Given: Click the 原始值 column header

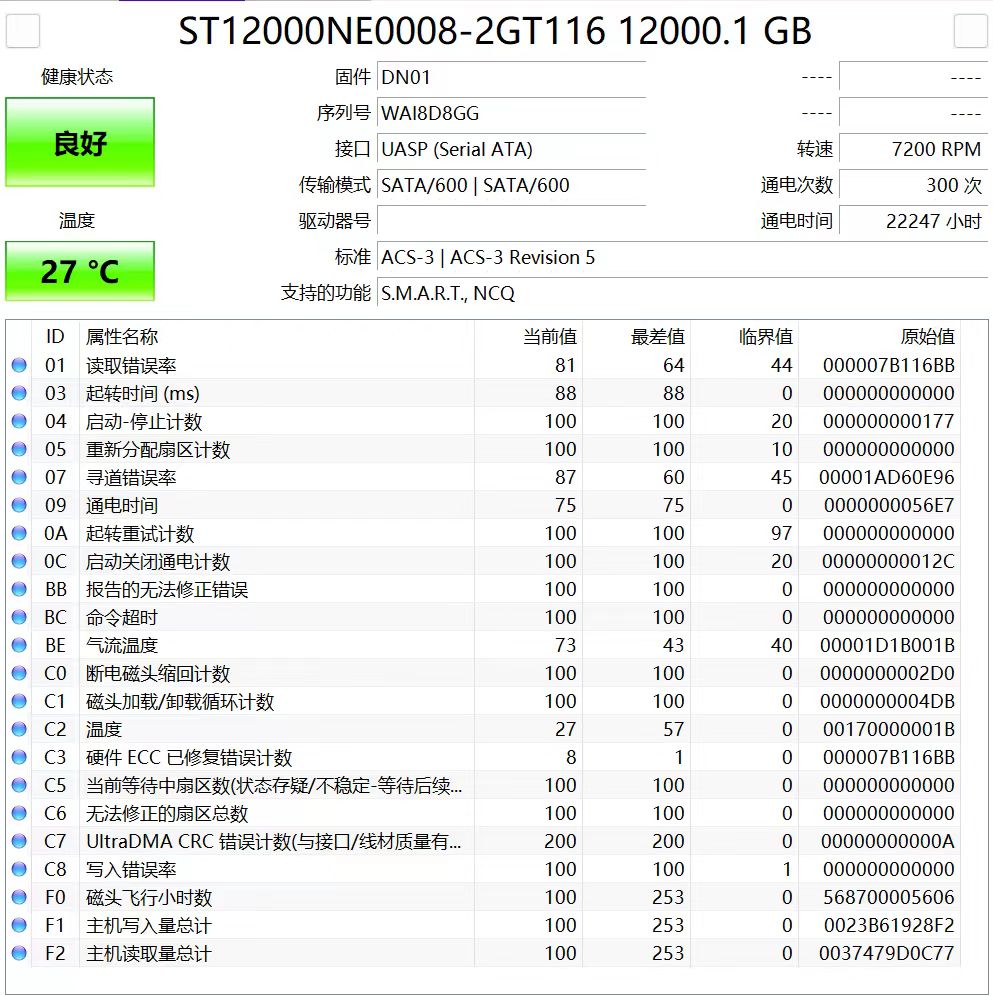Looking at the screenshot, I should coord(931,337).
